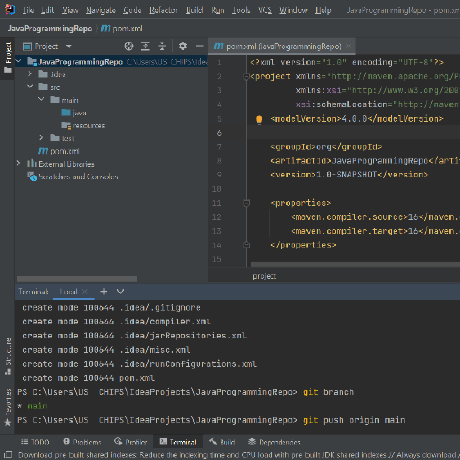The height and width of the screenshot is (460, 460).
Task: Open the Problems tool window
Action: pos(82,442)
